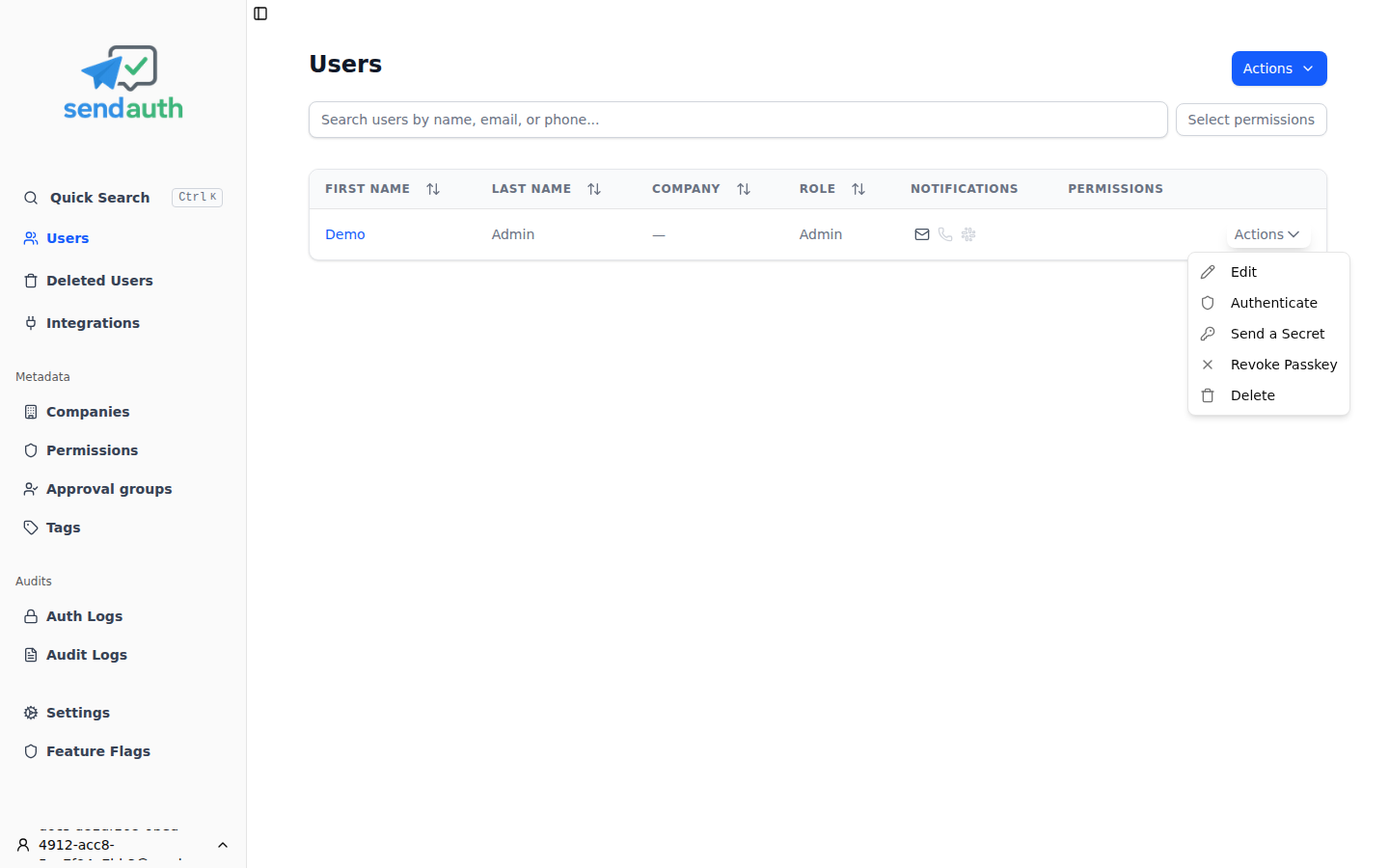Open Deleted Users via the trash icon
Image resolution: width=1389 pixels, height=868 pixels.
31,280
